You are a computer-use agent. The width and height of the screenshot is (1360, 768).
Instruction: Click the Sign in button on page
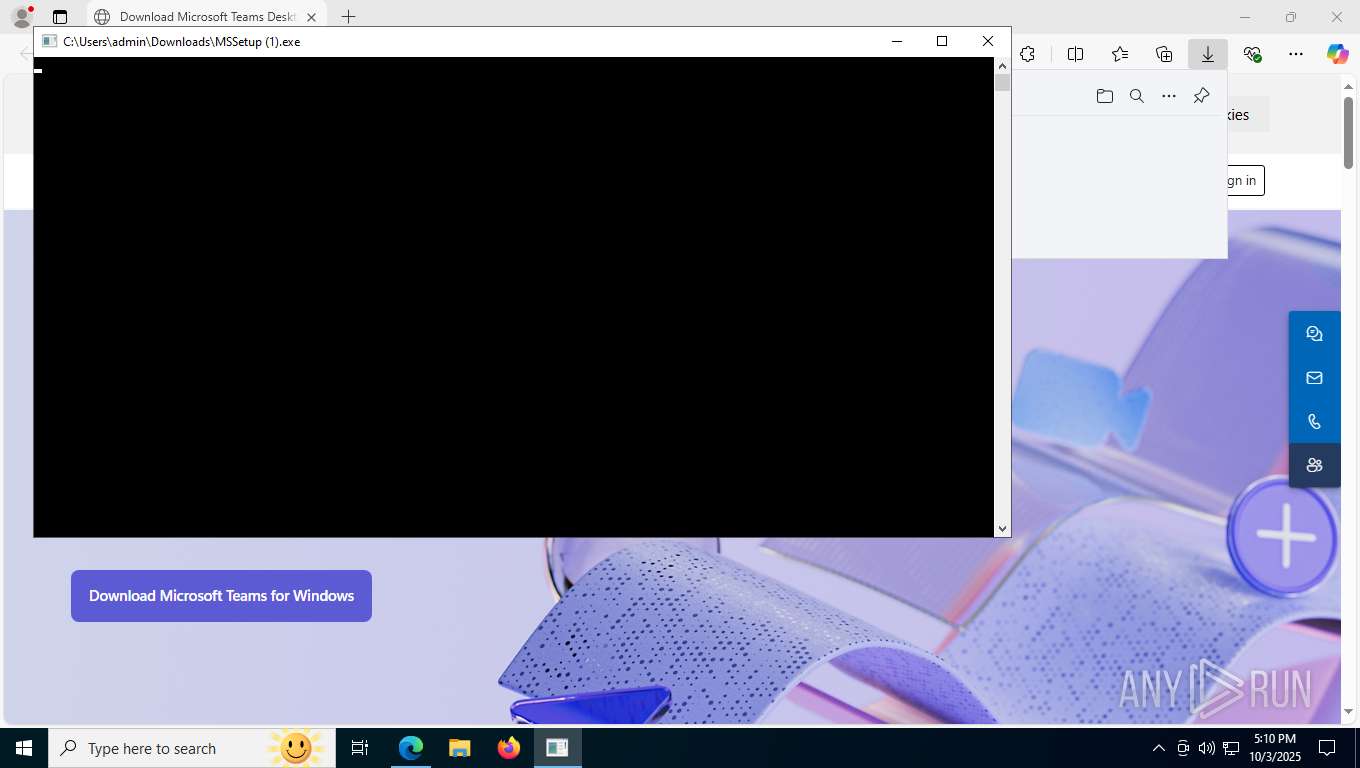click(1245, 180)
